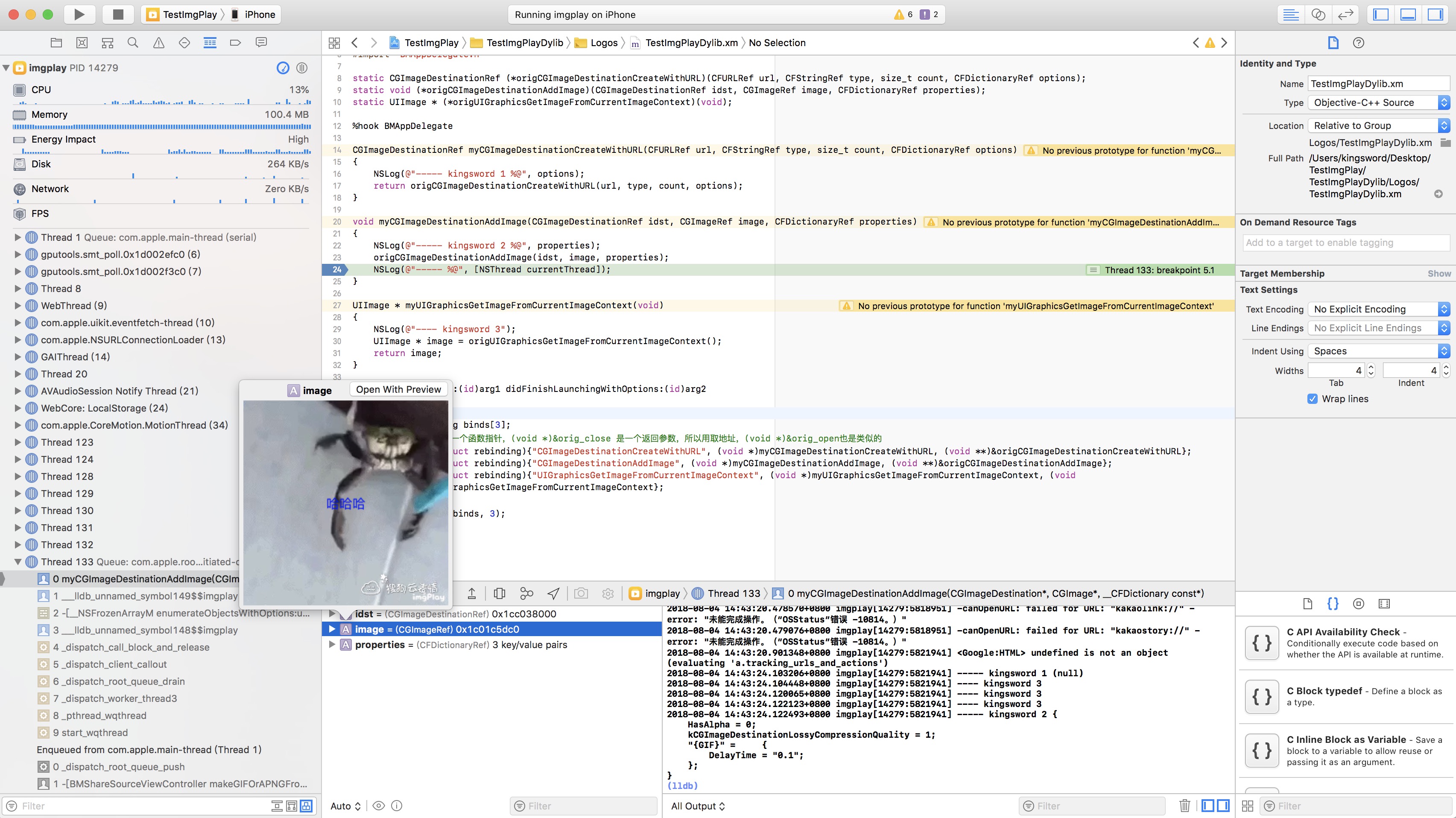Open the Find navigator magnifier icon

(133, 42)
